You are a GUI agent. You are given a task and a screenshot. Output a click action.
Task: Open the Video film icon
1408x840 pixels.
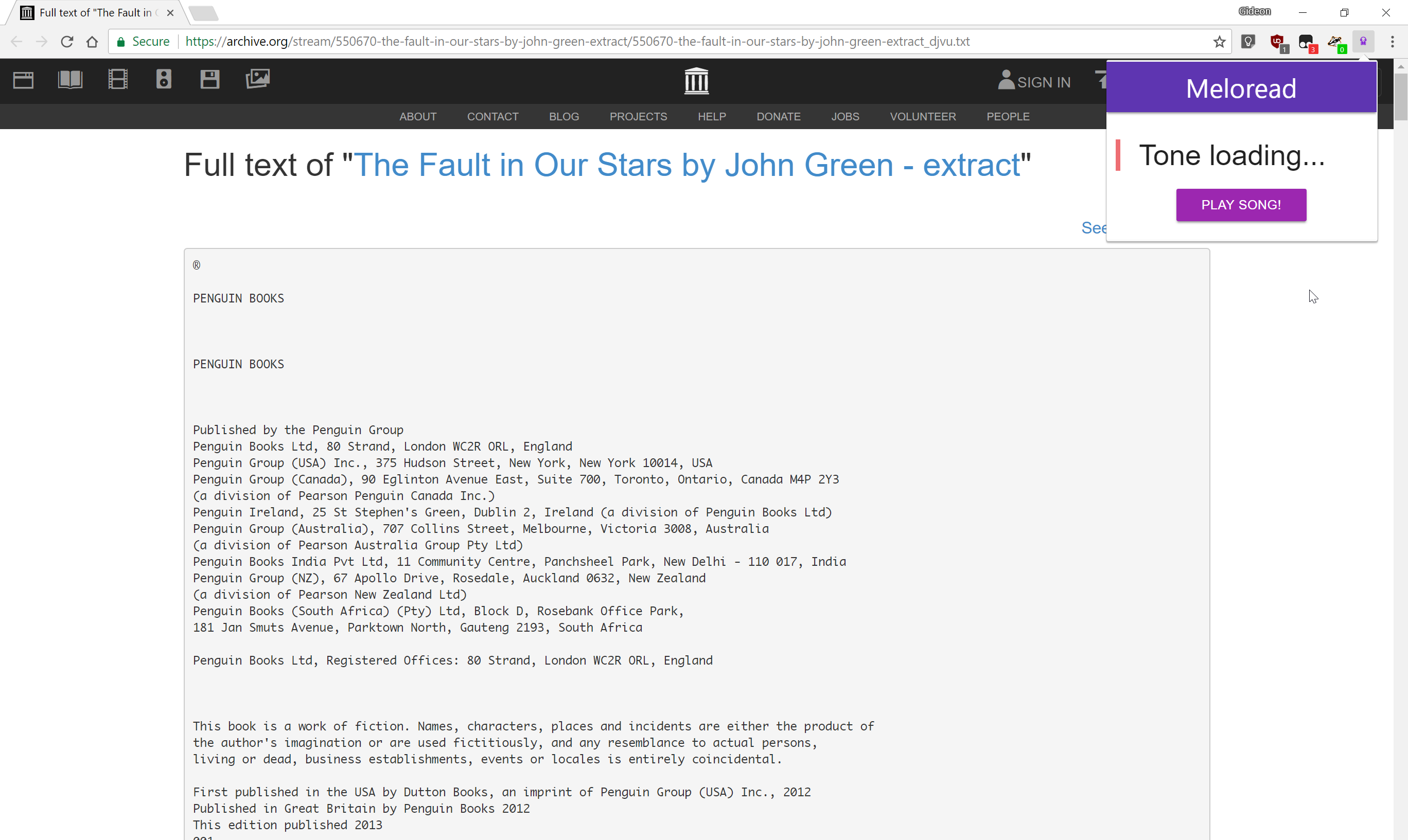118,80
